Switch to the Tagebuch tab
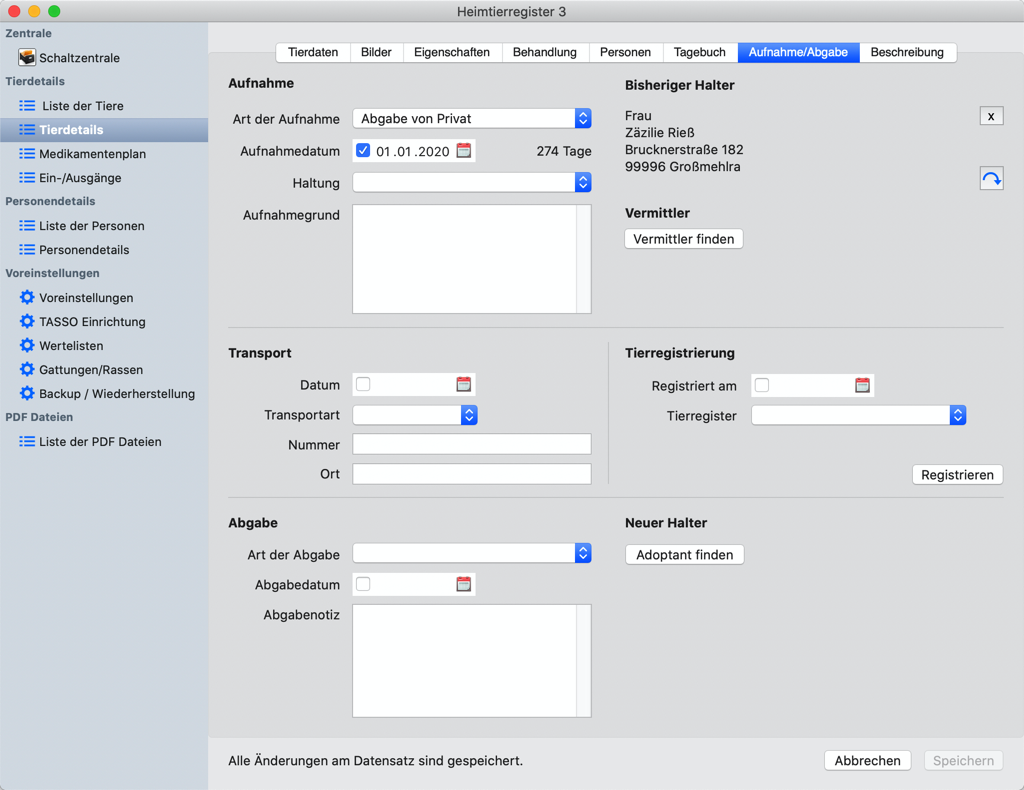Image resolution: width=1024 pixels, height=790 pixels. coord(699,52)
